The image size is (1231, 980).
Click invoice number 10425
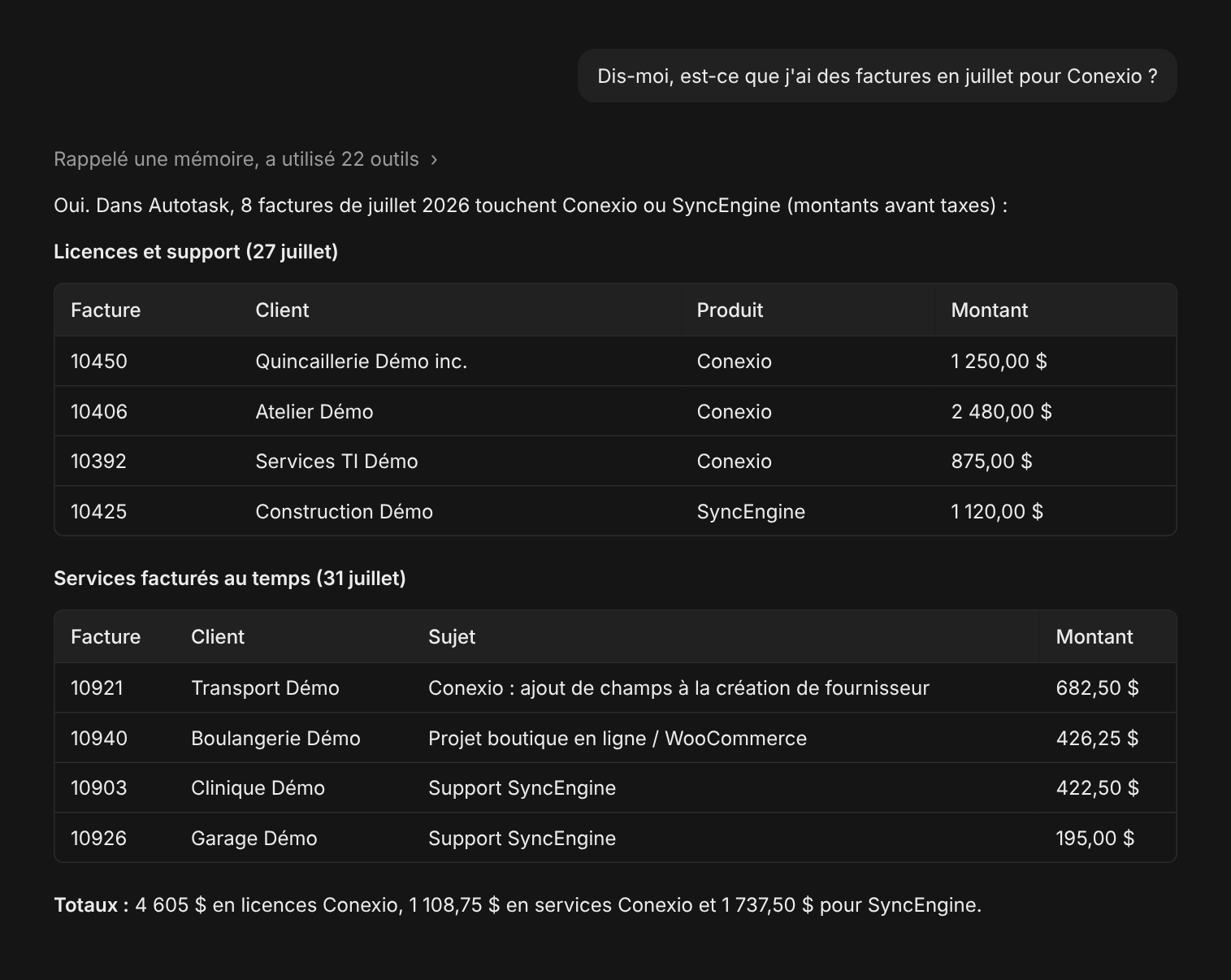point(98,512)
